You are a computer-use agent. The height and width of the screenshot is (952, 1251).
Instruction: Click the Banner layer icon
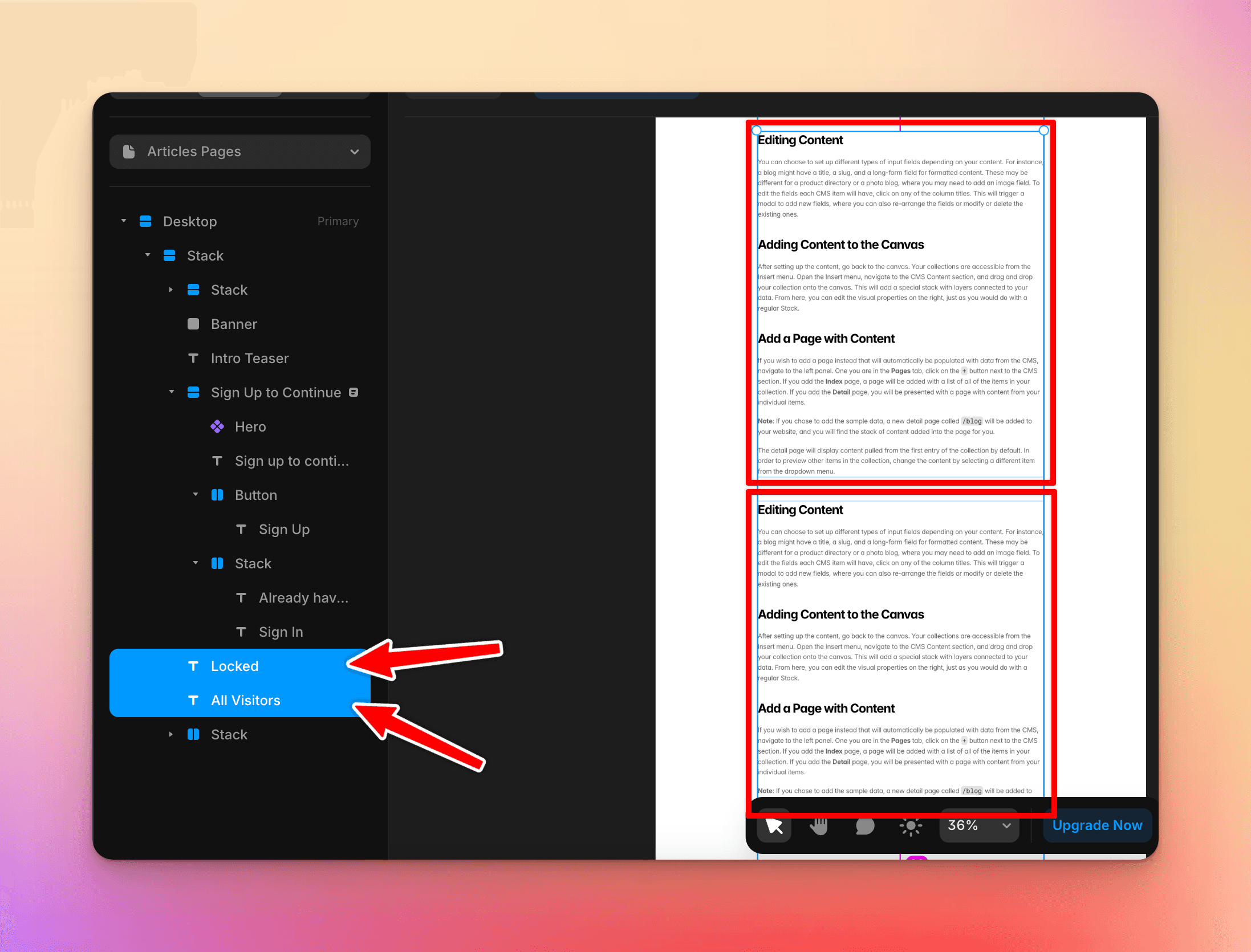click(193, 324)
